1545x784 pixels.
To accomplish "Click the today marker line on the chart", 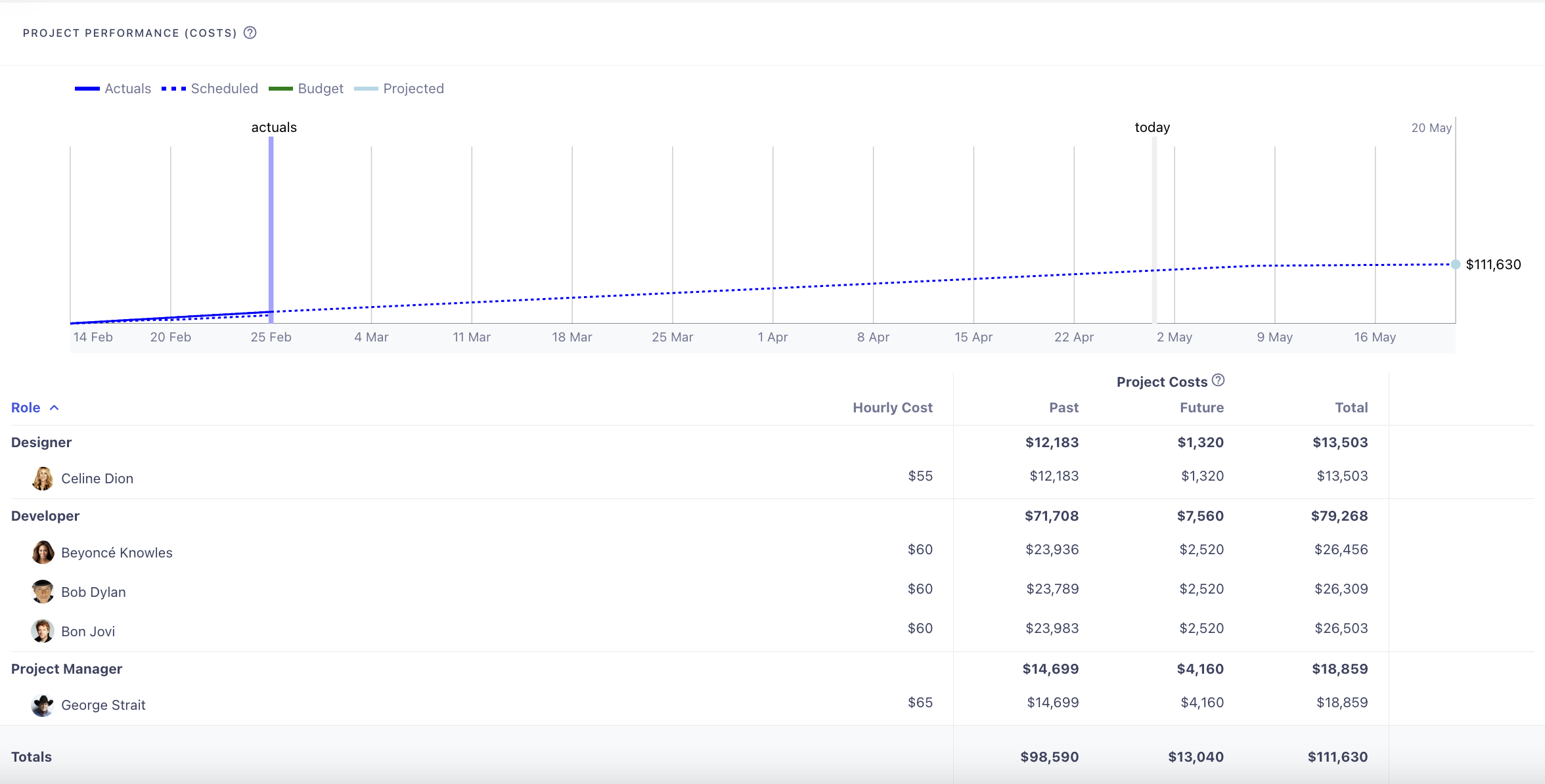I will (1155, 230).
